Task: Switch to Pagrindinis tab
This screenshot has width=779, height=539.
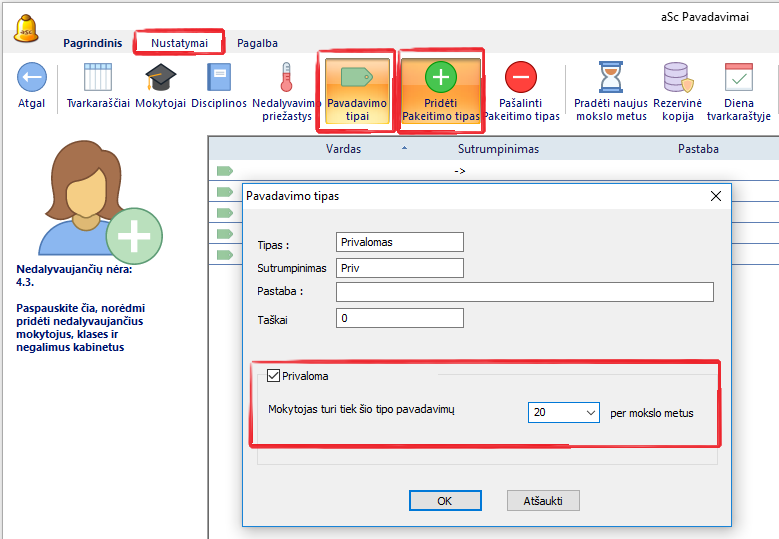Action: [x=92, y=43]
